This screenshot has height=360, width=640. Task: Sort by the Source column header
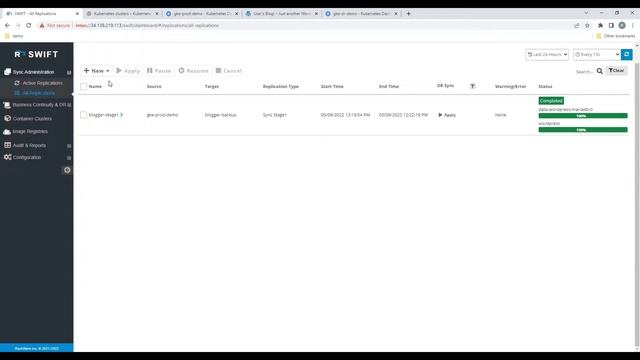pyautogui.click(x=154, y=87)
